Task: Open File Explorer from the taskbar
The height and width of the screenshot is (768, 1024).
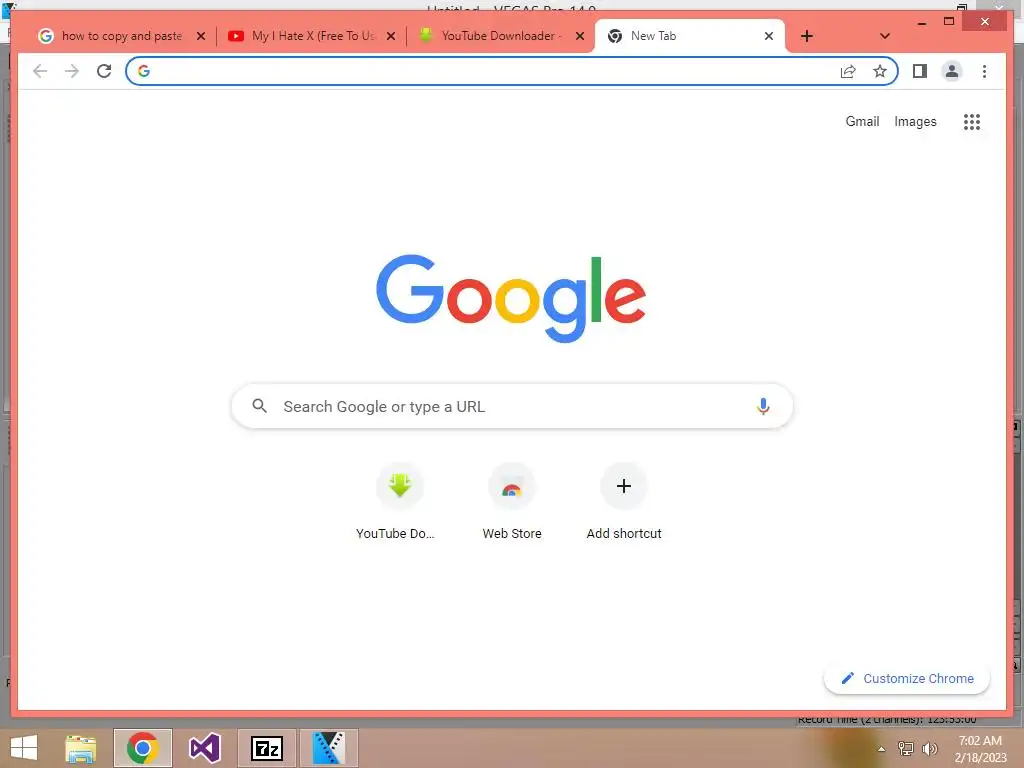Action: [x=81, y=748]
